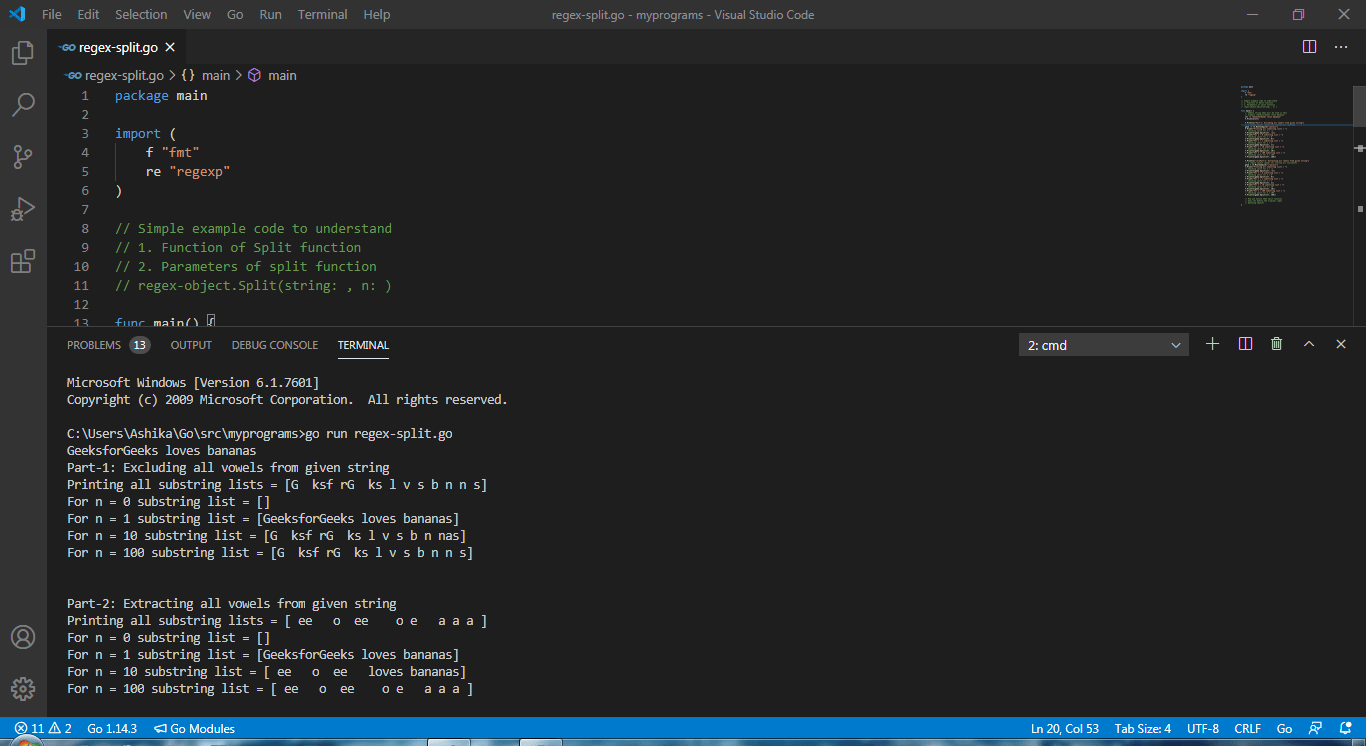Screen dimensions: 1366x746
Task: Open the Search panel
Action: [x=22, y=105]
